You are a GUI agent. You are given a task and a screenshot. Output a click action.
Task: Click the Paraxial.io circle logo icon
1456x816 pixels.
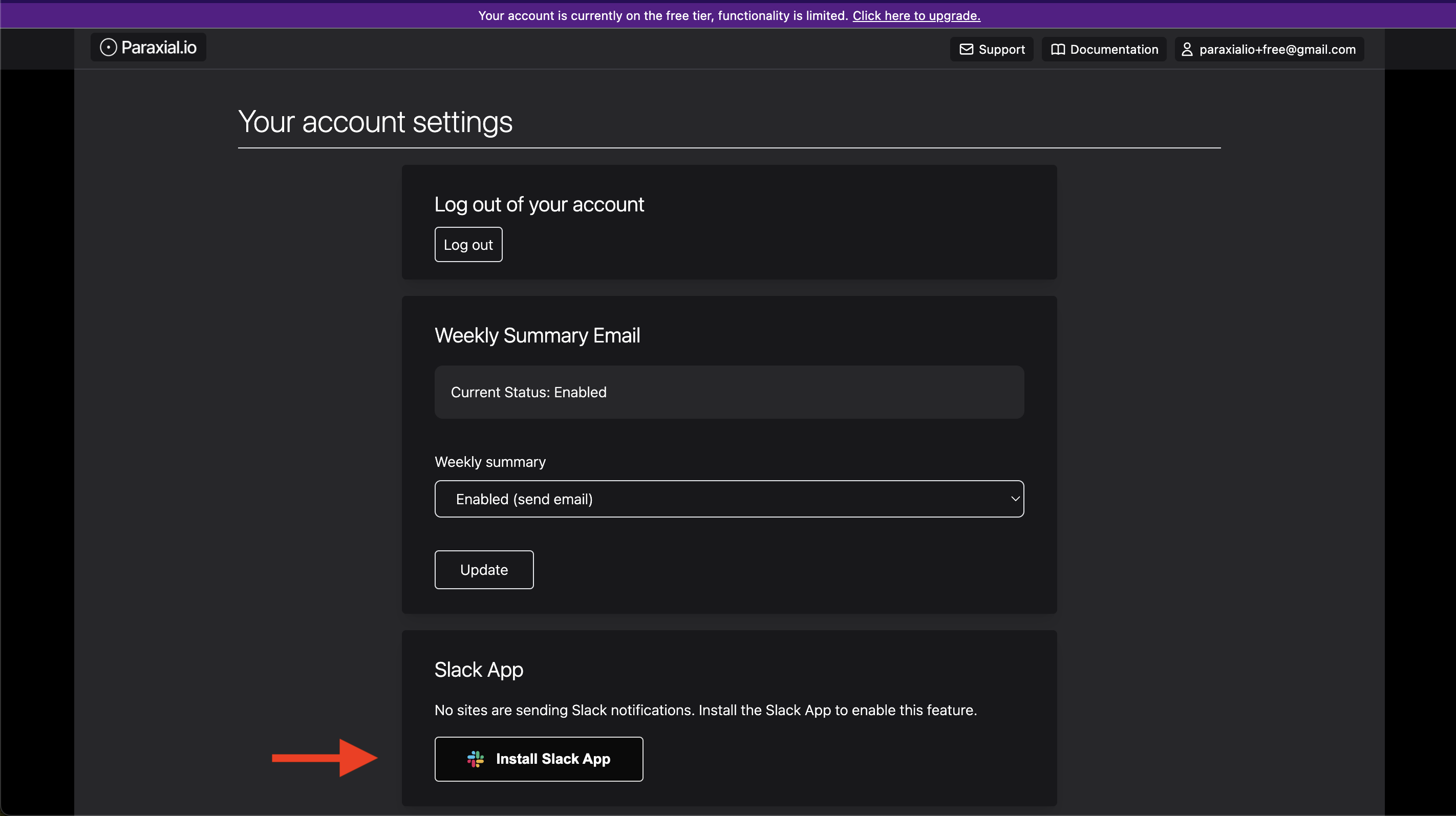(108, 48)
